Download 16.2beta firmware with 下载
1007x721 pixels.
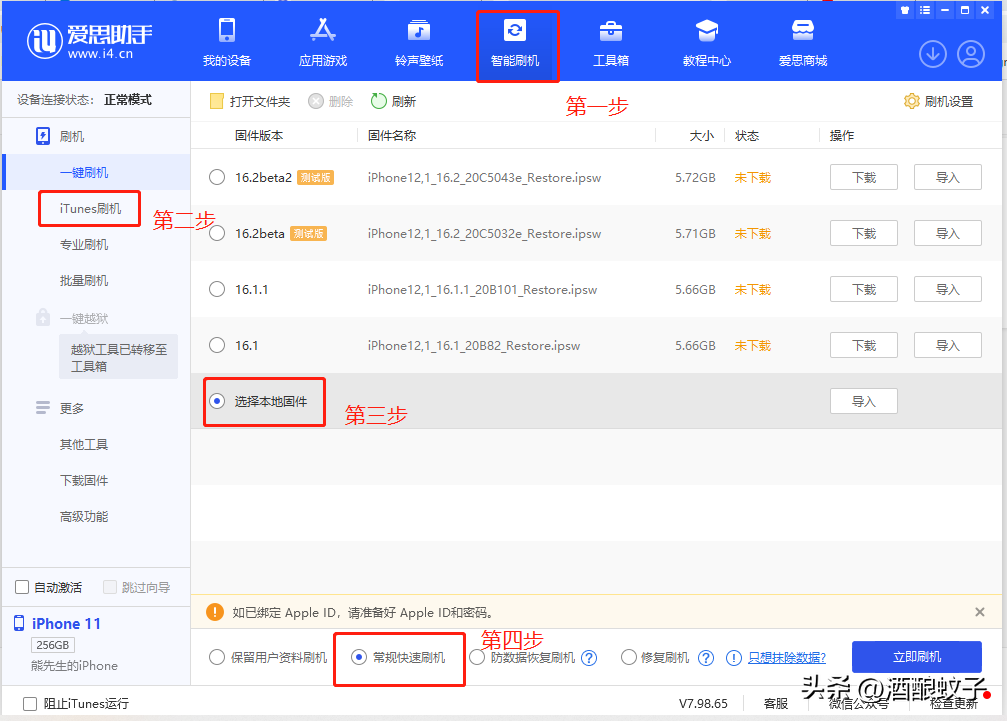(x=864, y=233)
